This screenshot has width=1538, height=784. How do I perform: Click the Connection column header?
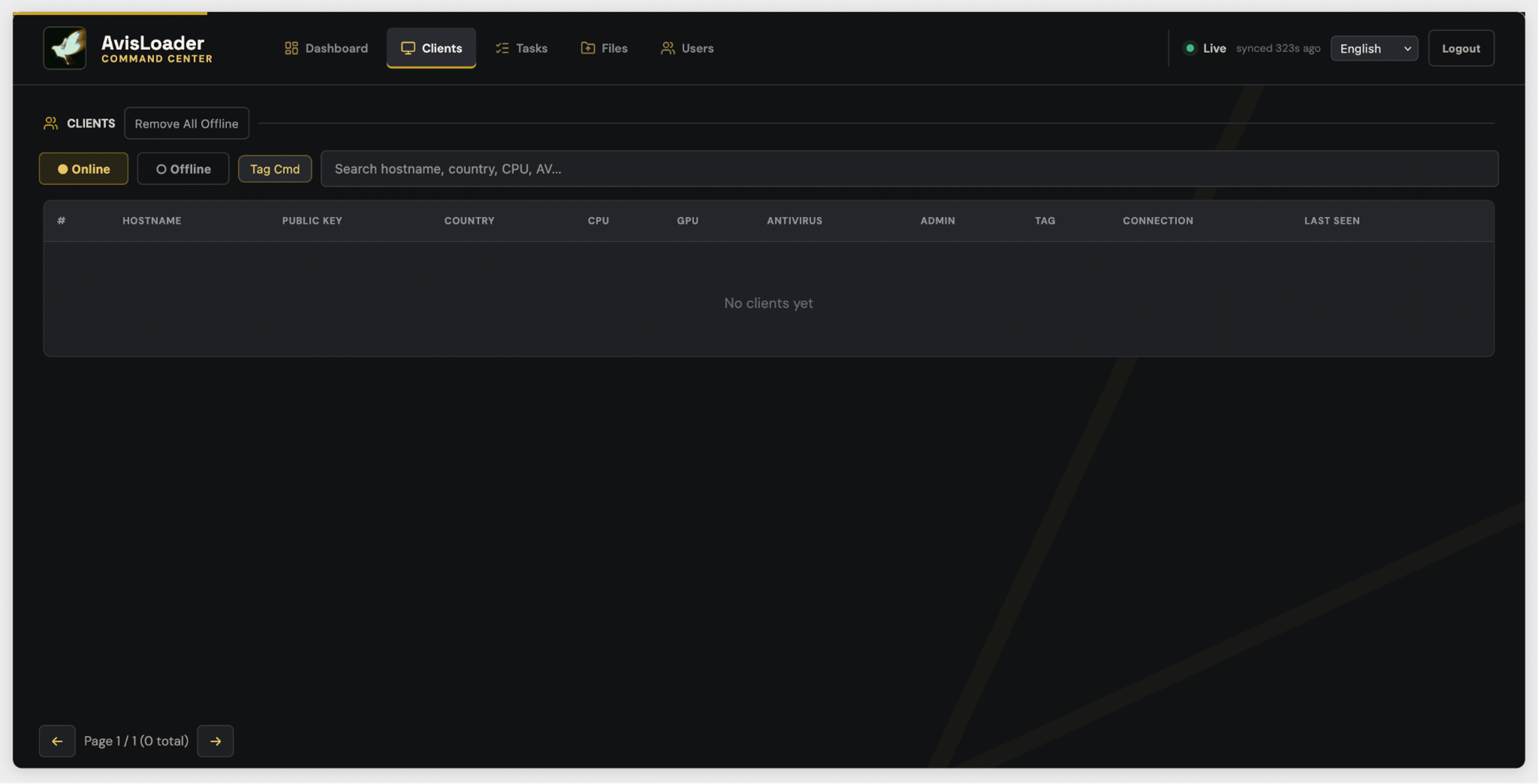(1158, 221)
